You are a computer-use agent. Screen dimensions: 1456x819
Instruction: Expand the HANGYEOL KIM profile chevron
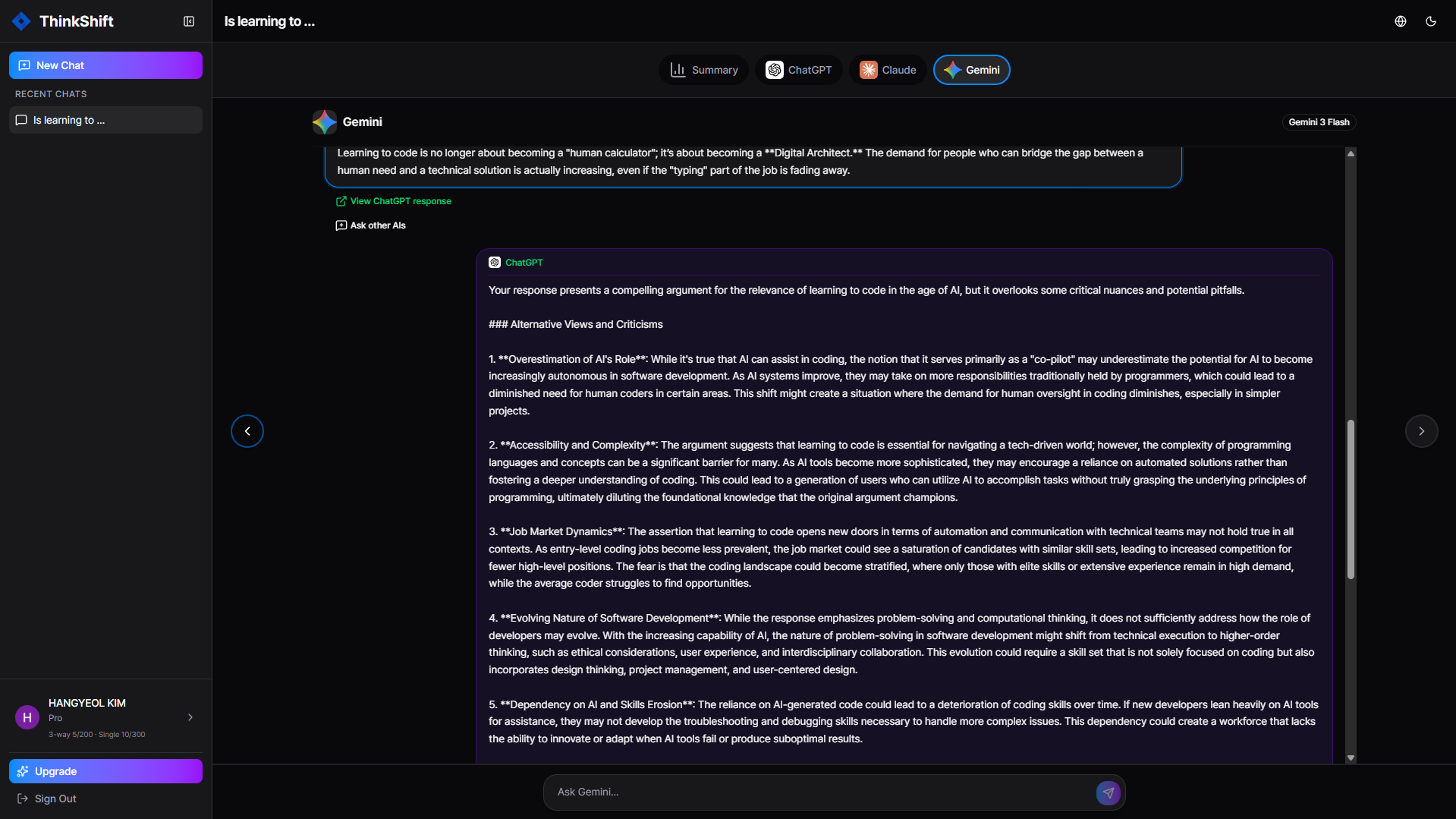click(190, 717)
